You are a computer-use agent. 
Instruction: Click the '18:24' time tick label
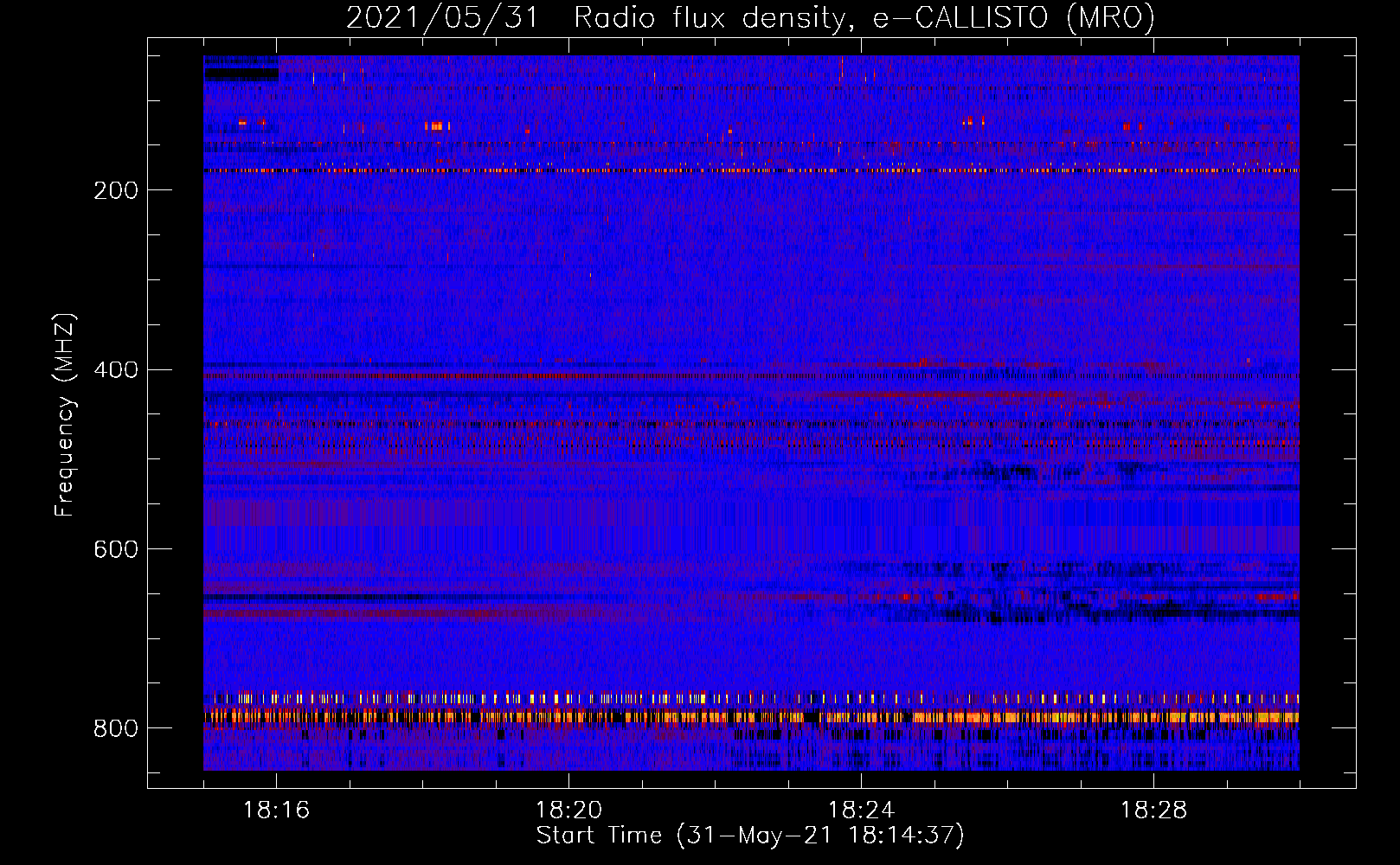pos(861,811)
